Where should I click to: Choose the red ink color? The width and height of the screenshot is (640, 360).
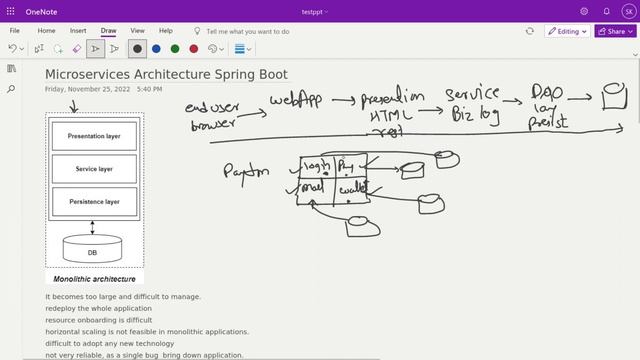click(194, 49)
